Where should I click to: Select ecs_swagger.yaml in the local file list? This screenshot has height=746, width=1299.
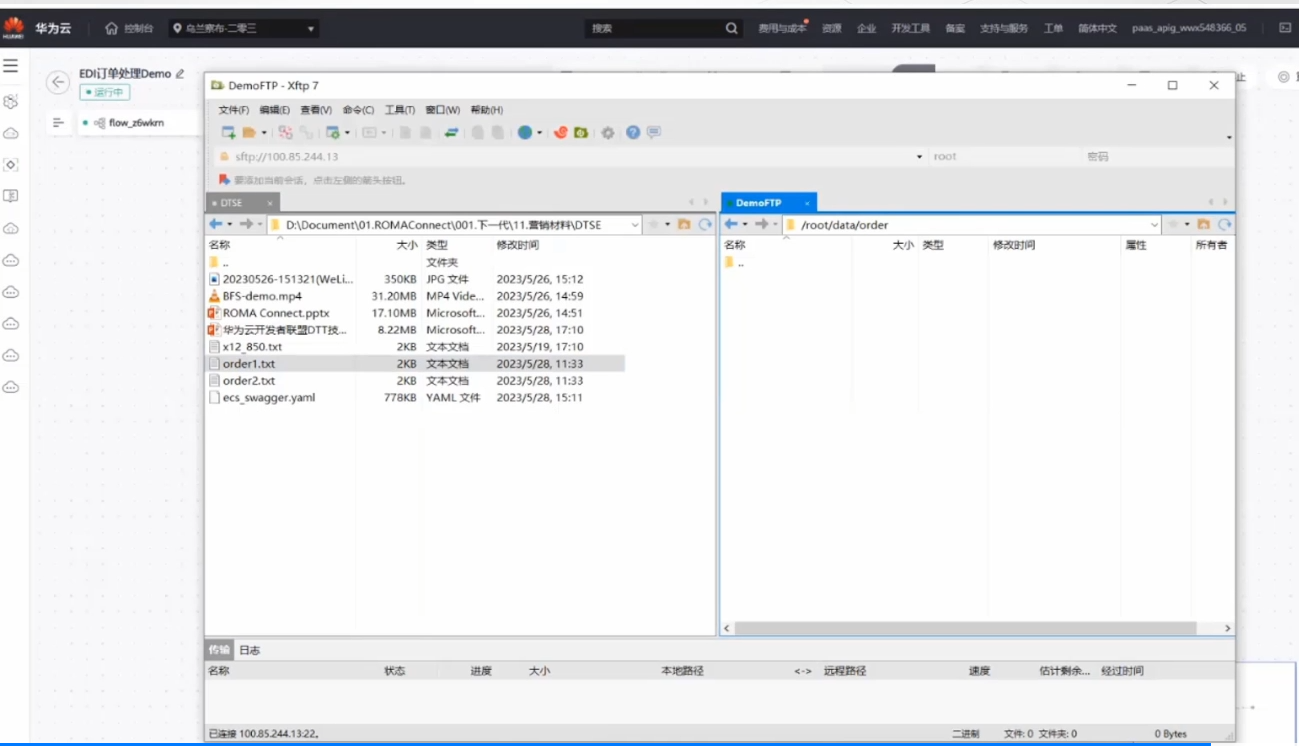tap(415, 398)
